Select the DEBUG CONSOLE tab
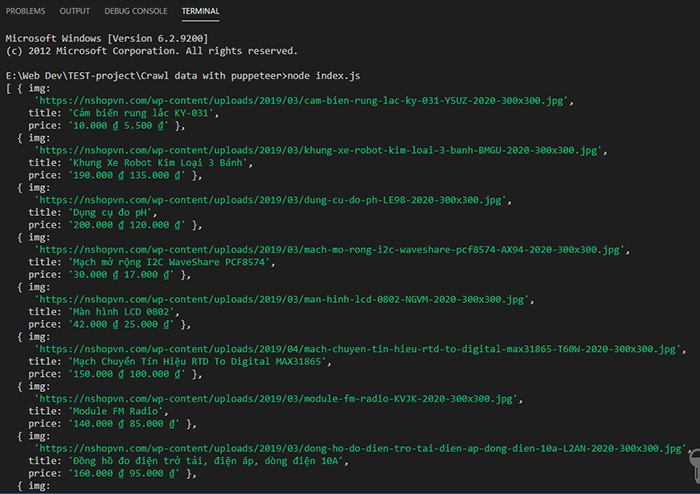Image resolution: width=700 pixels, height=494 pixels. point(136,11)
